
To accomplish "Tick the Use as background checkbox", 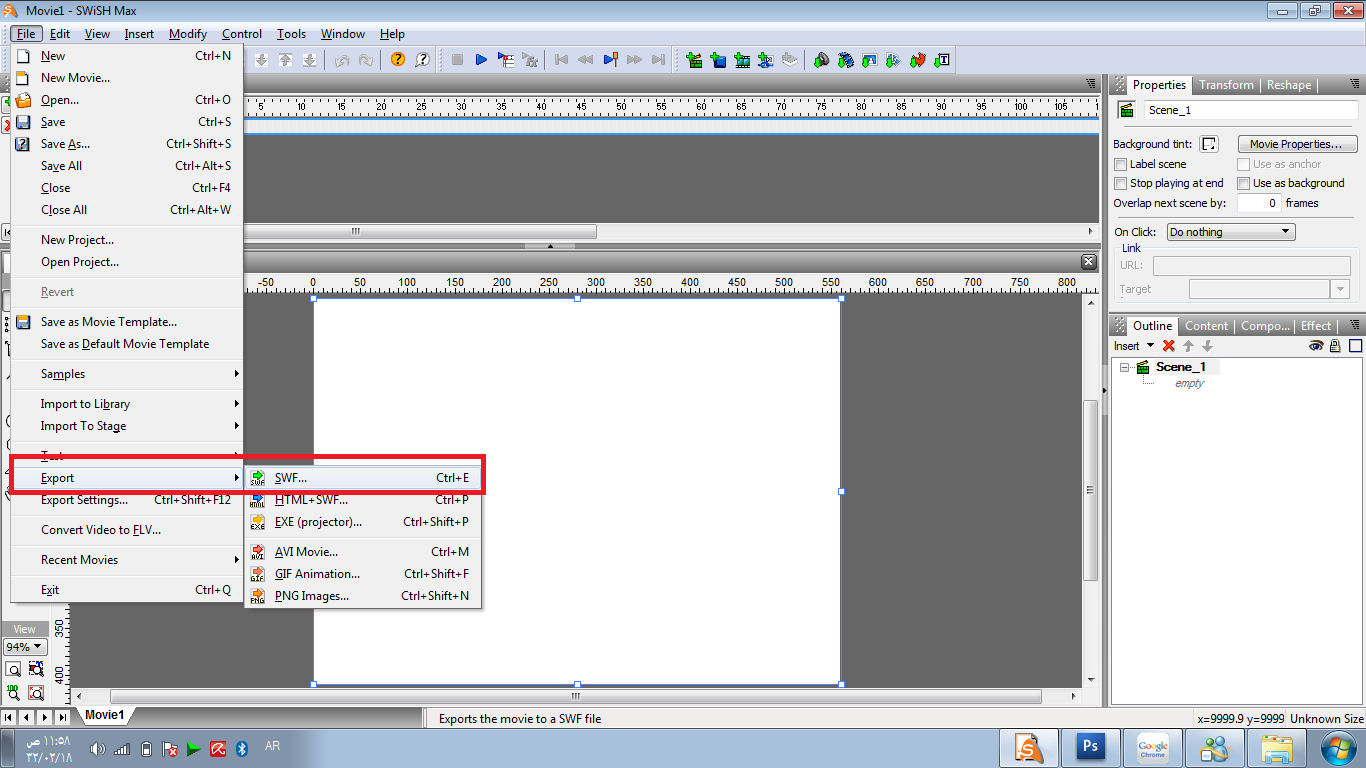I will click(x=1244, y=183).
